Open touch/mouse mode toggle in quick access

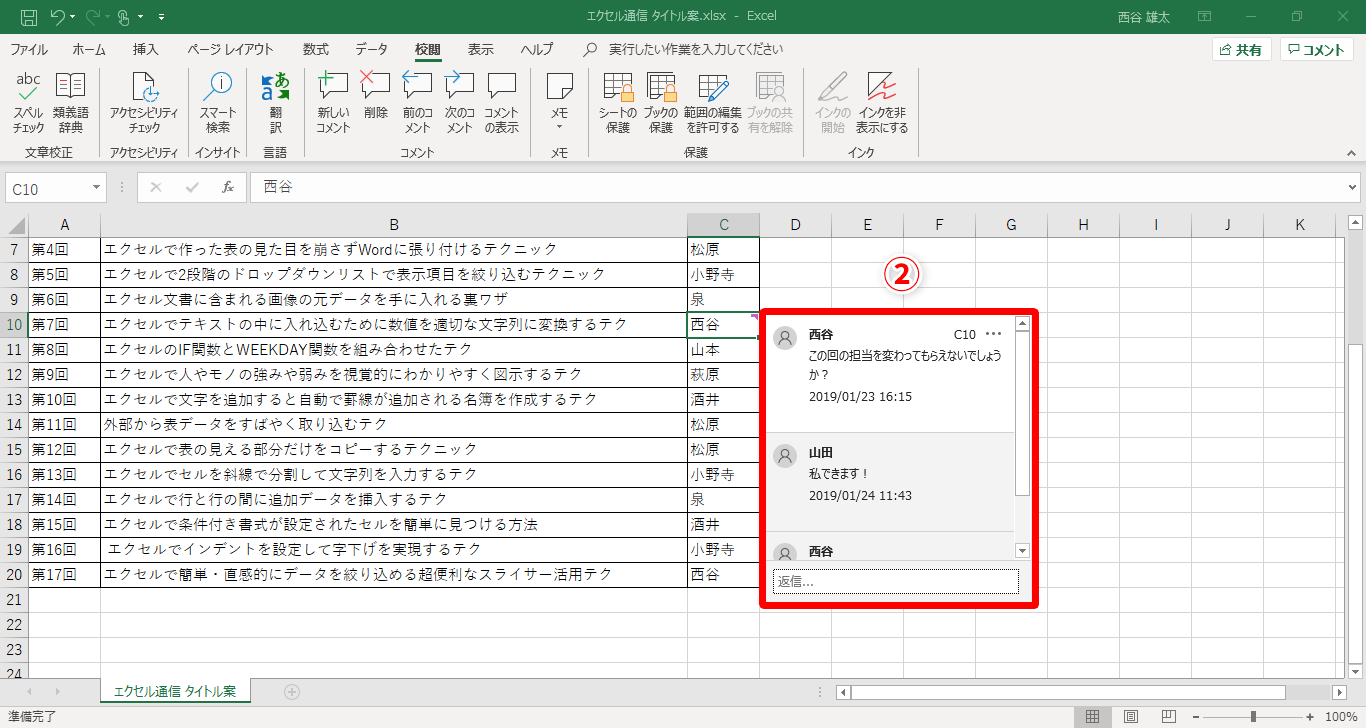(124, 17)
